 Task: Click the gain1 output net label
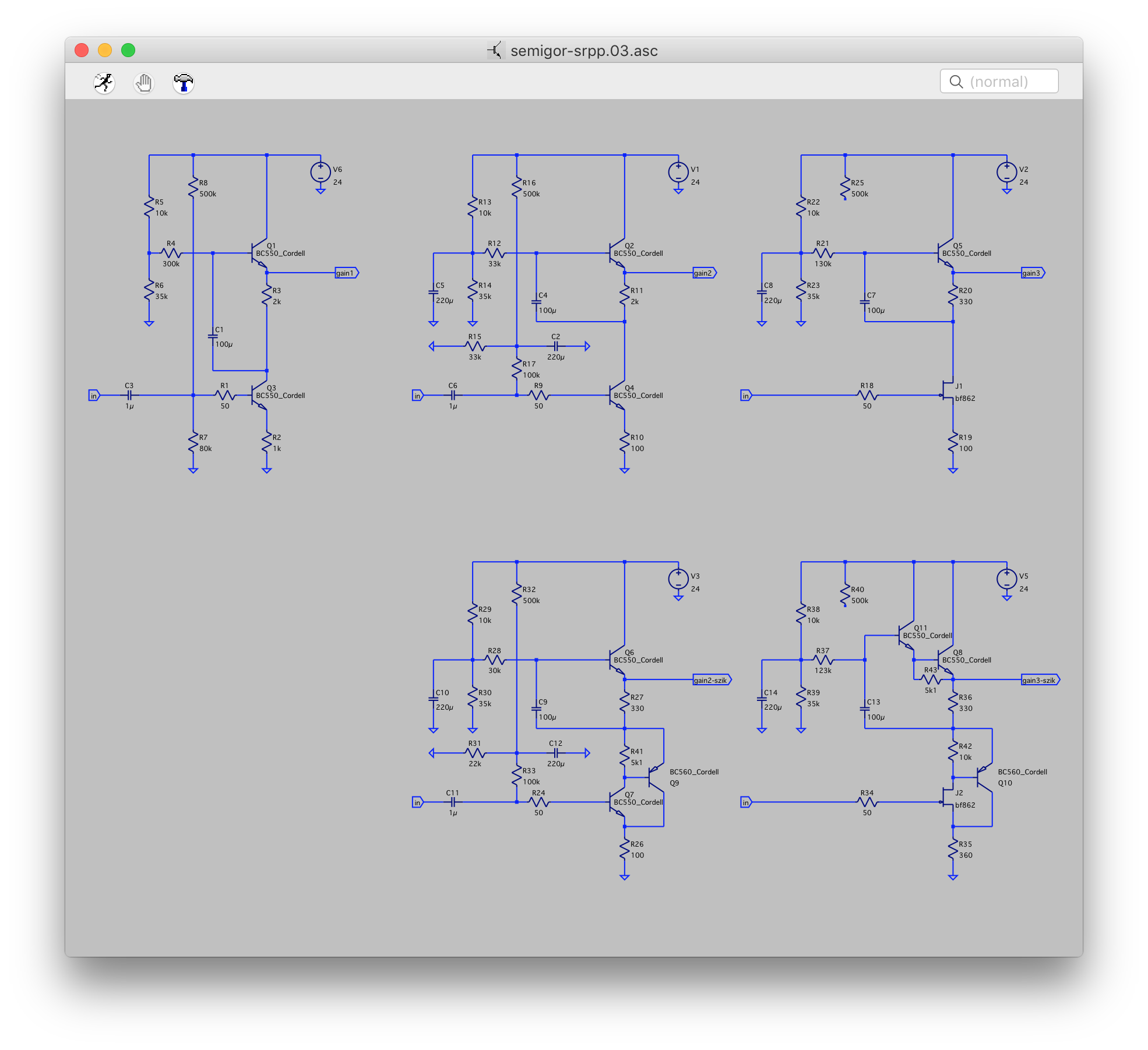pos(346,273)
